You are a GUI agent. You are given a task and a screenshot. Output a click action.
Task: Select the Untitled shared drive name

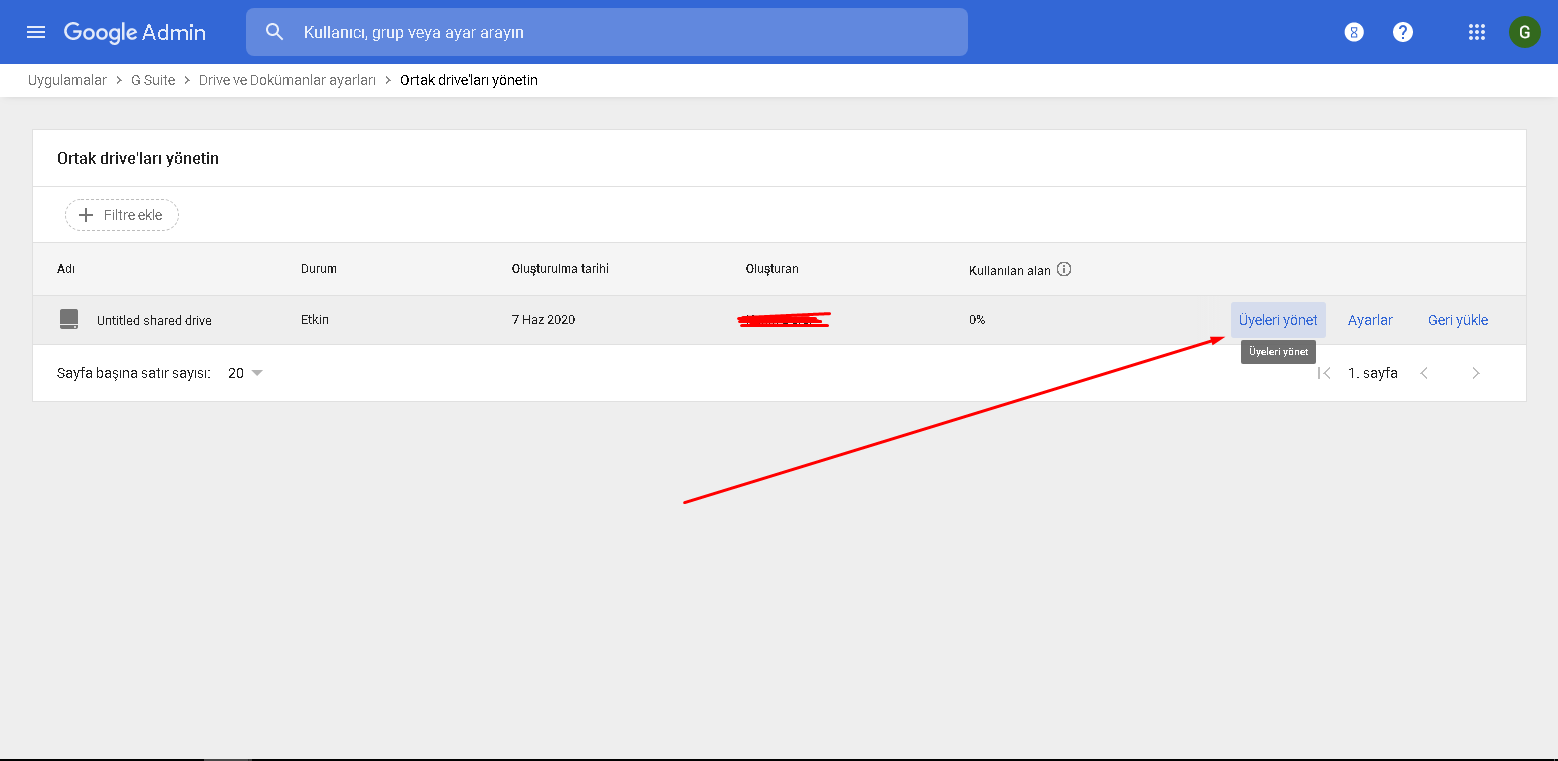[154, 321]
